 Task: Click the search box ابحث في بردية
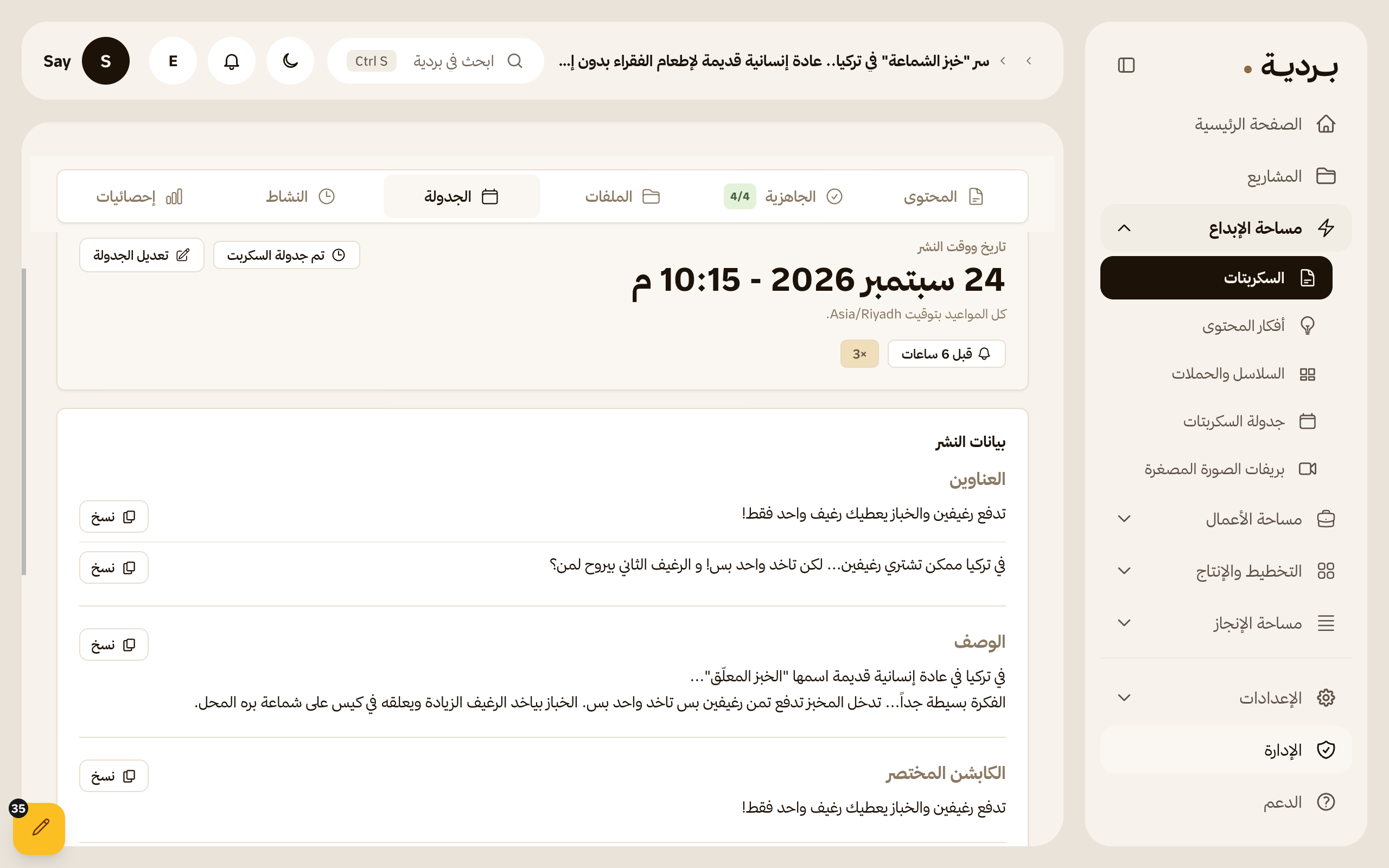pyautogui.click(x=436, y=61)
